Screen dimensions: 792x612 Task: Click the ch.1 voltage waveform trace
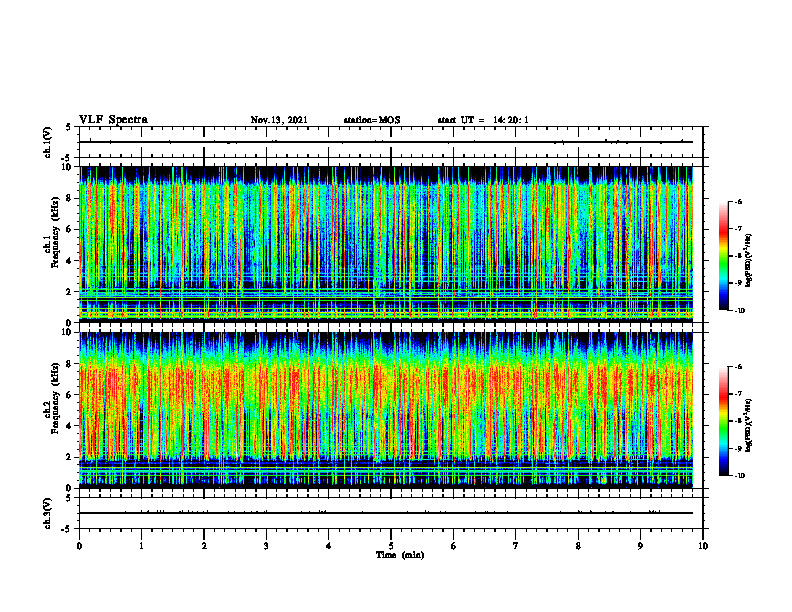coord(386,142)
